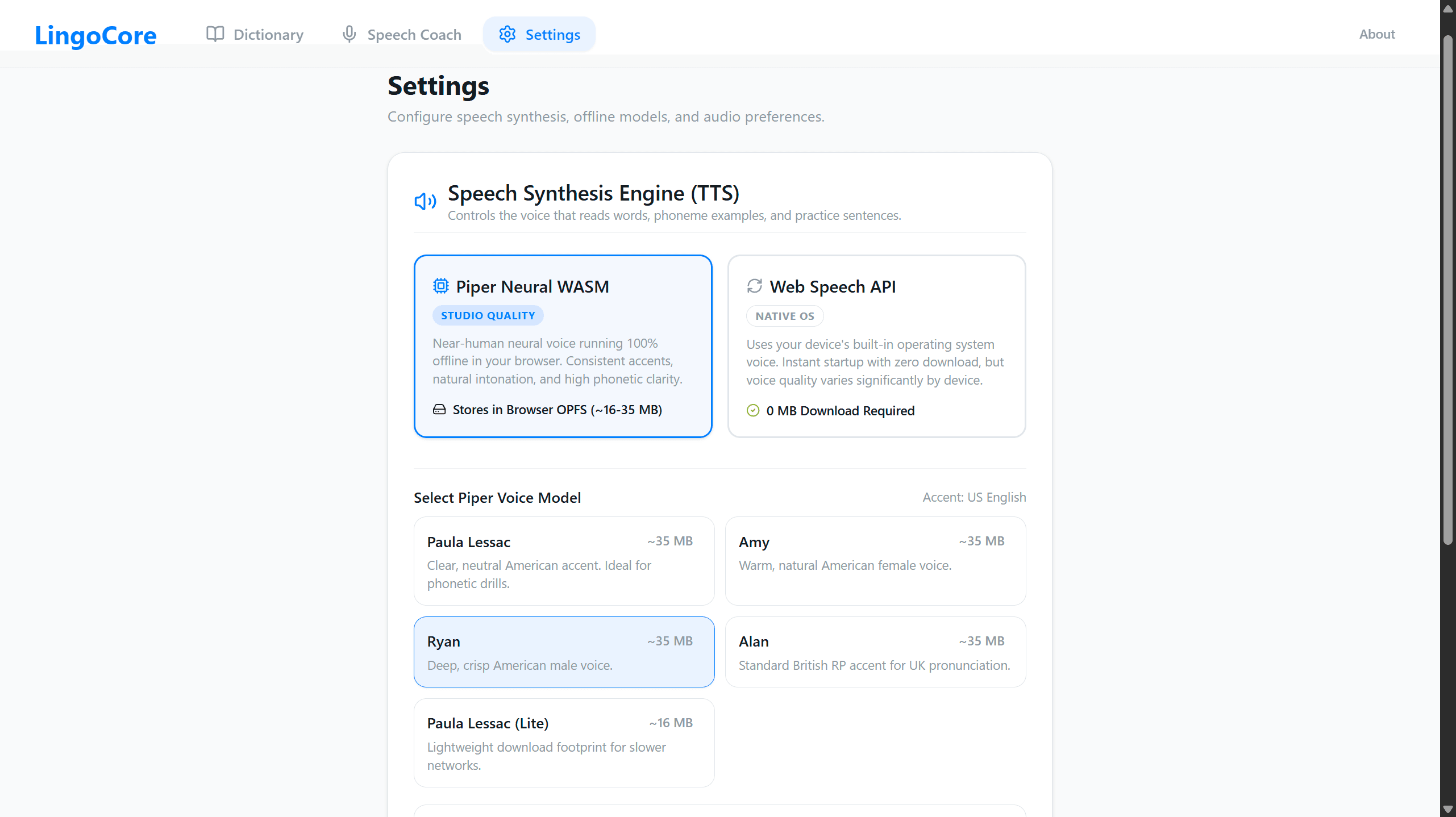1456x817 pixels.
Task: Choose the Paula Lessac (Lite) voice model
Action: 564,743
